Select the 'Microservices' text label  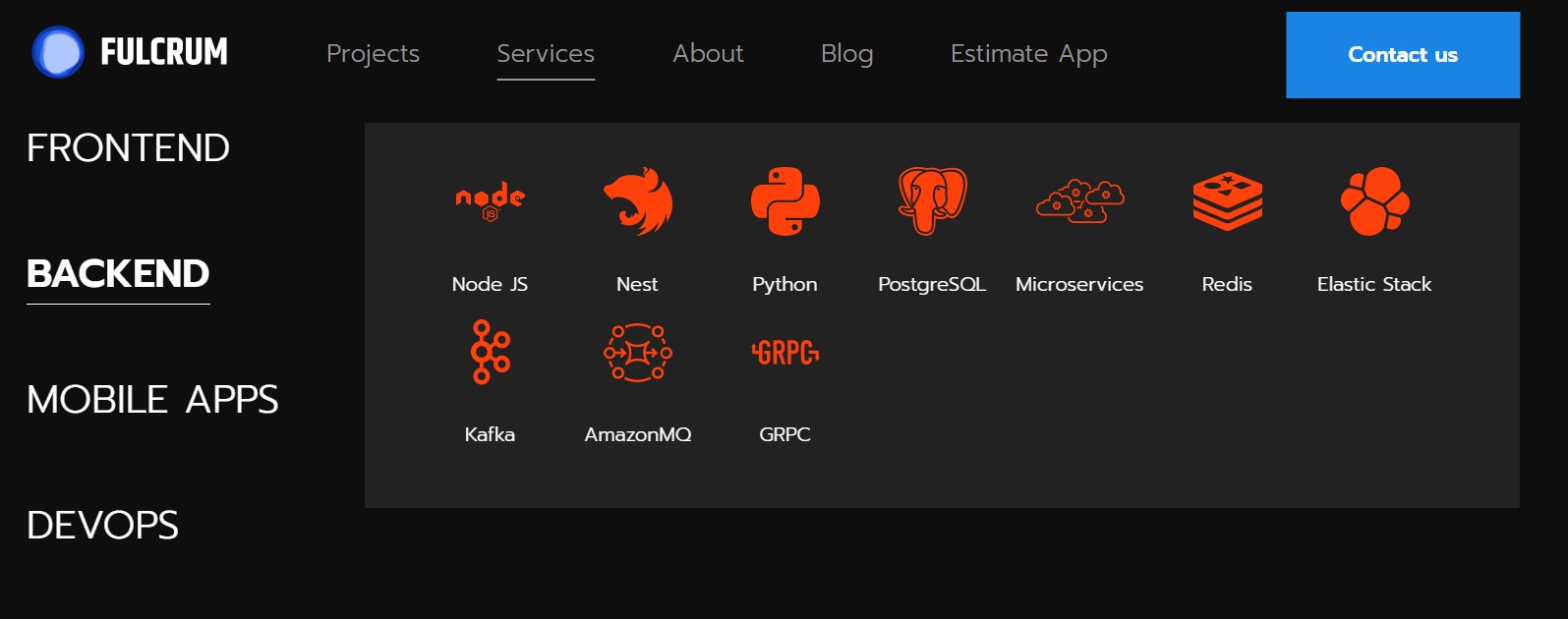click(x=1079, y=284)
